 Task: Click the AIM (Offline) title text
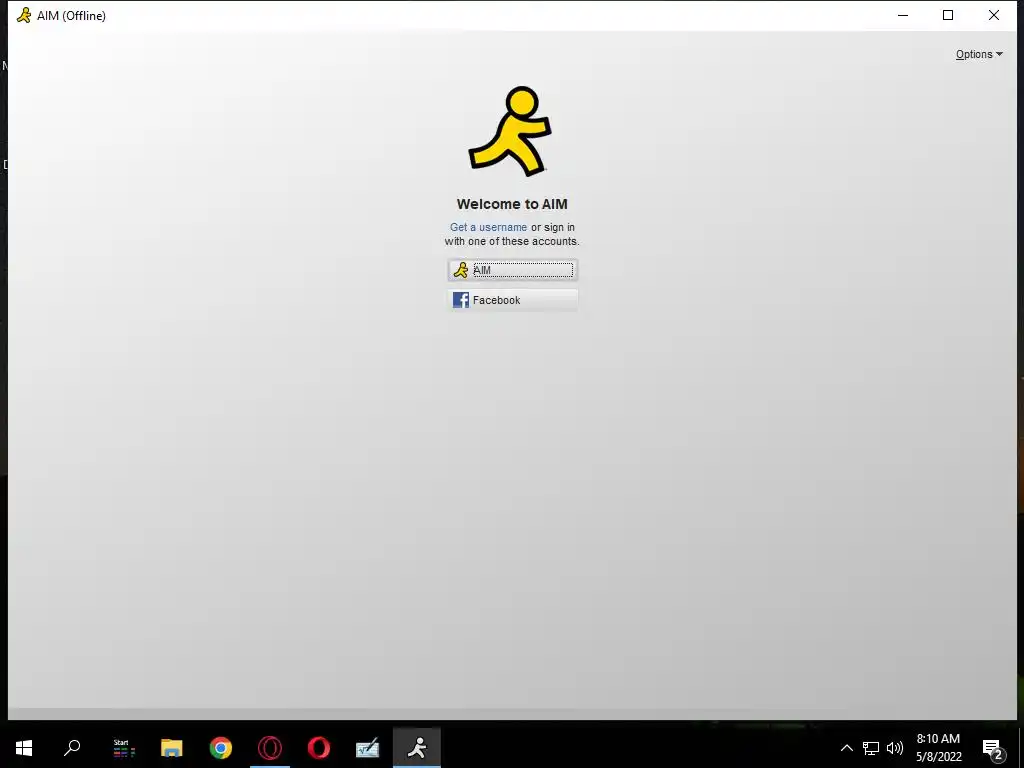(x=71, y=16)
